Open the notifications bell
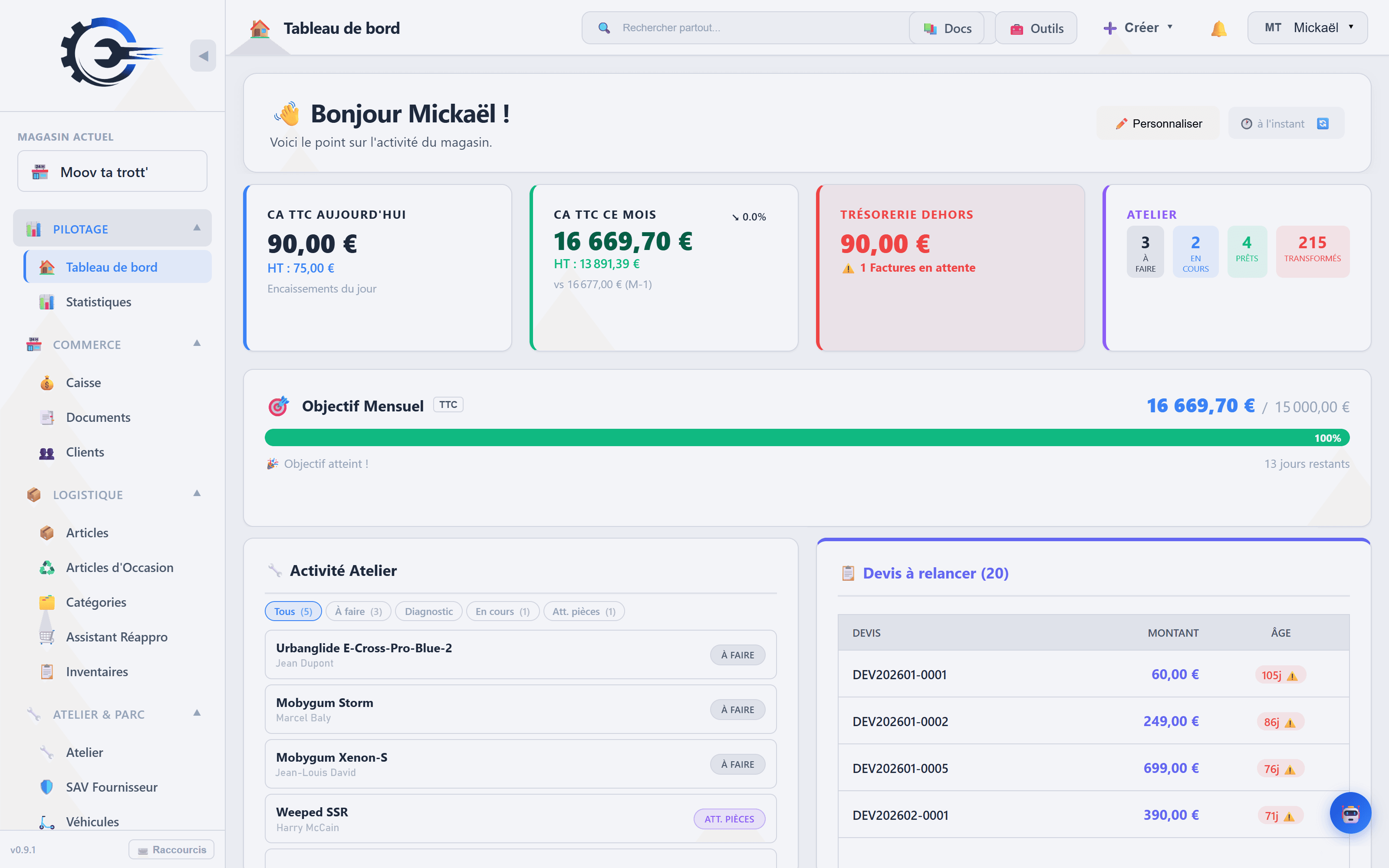This screenshot has height=868, width=1389. pos(1218,29)
